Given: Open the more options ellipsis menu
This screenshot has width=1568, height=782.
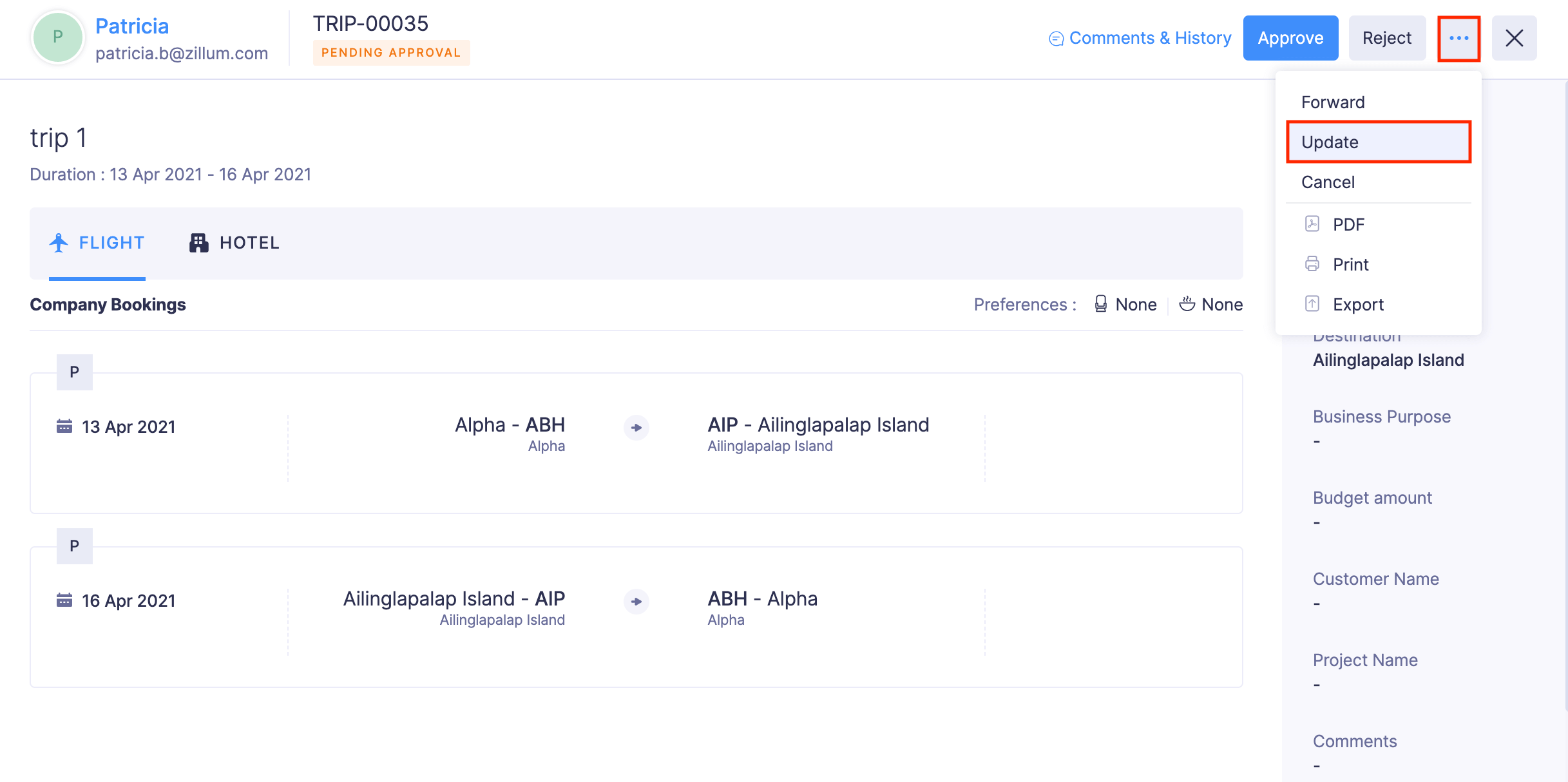Looking at the screenshot, I should click(x=1459, y=37).
